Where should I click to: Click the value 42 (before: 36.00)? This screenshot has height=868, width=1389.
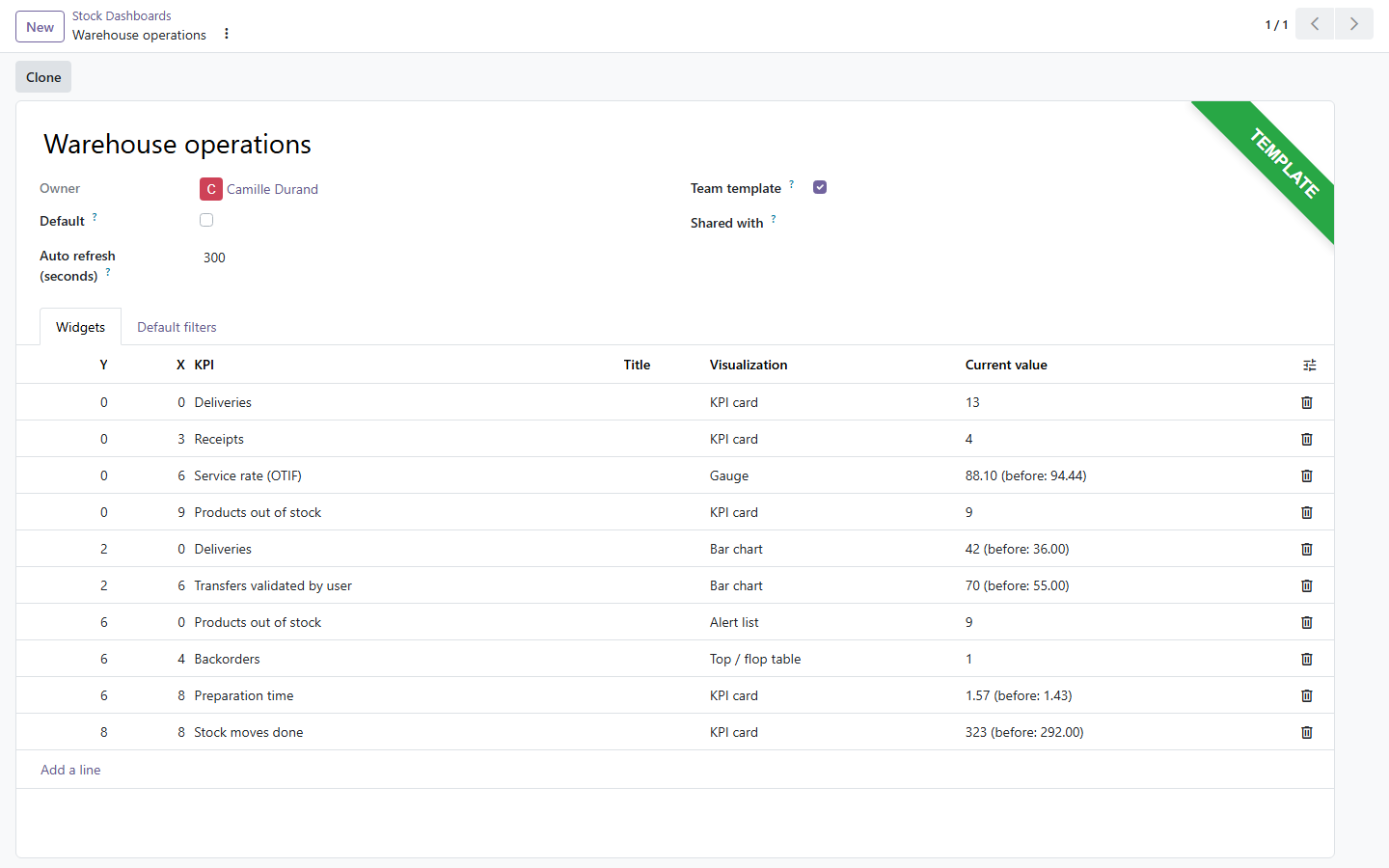point(1018,549)
